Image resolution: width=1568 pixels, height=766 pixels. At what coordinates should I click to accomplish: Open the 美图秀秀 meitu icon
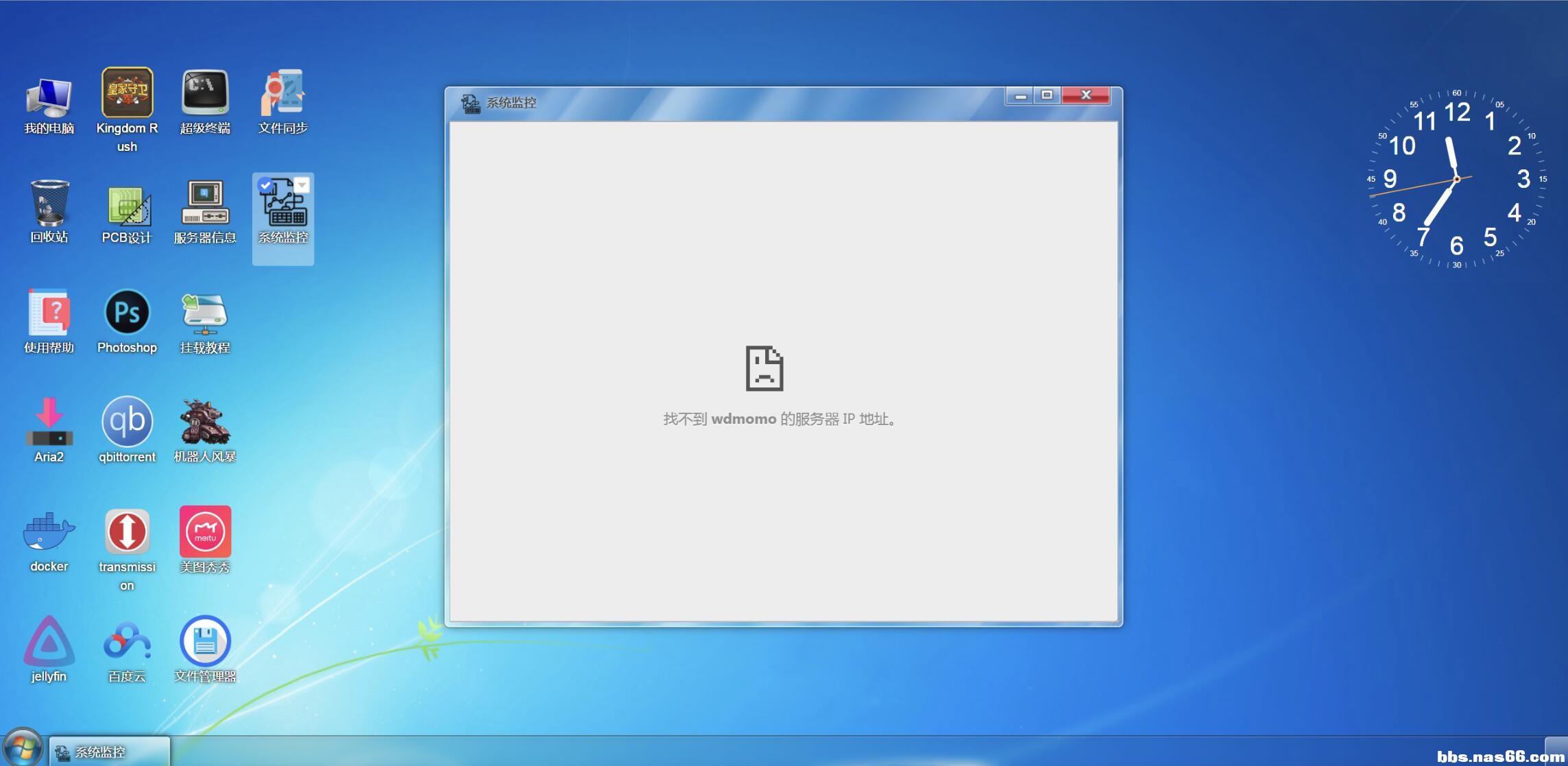tap(204, 531)
